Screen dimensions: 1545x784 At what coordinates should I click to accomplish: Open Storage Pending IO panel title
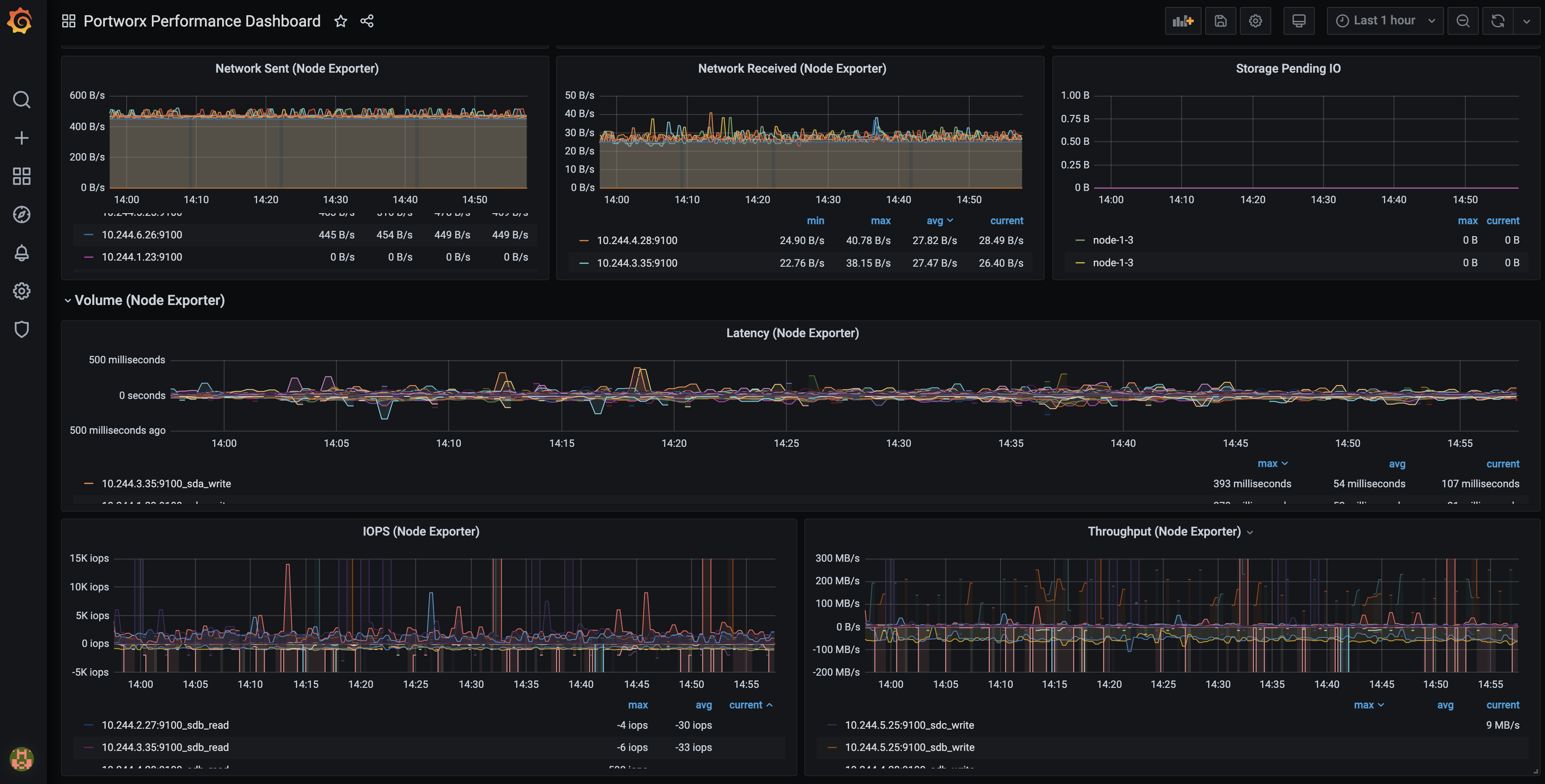pos(1288,68)
